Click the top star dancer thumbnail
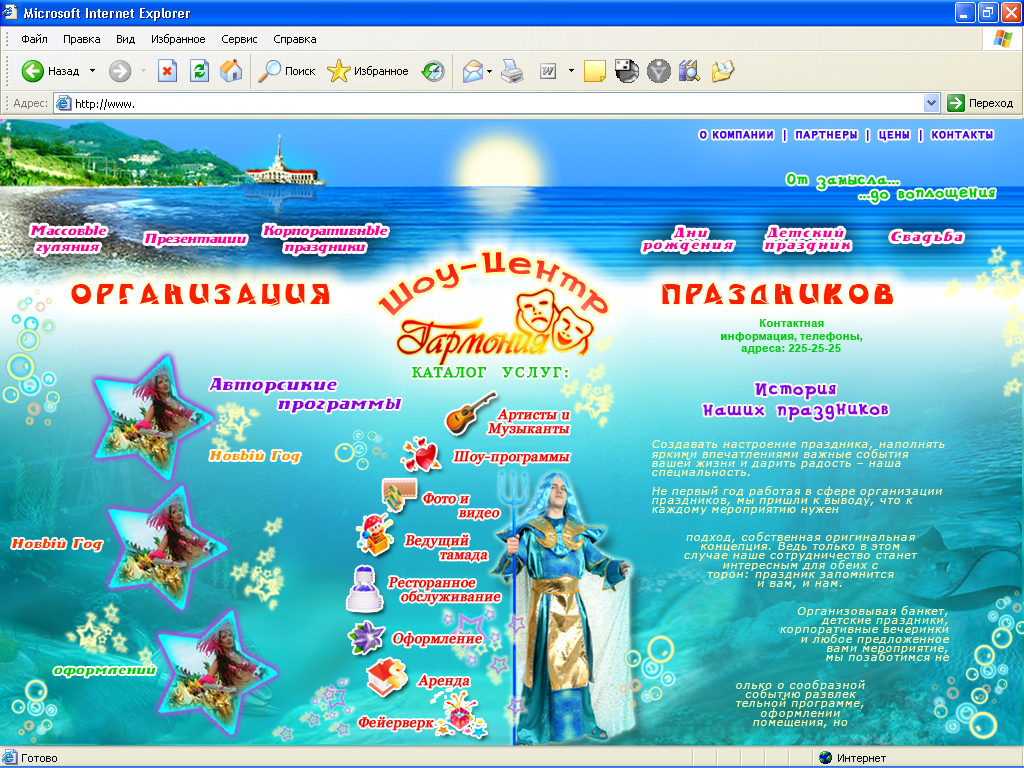Image resolution: width=1024 pixels, height=768 pixels. pos(152,418)
